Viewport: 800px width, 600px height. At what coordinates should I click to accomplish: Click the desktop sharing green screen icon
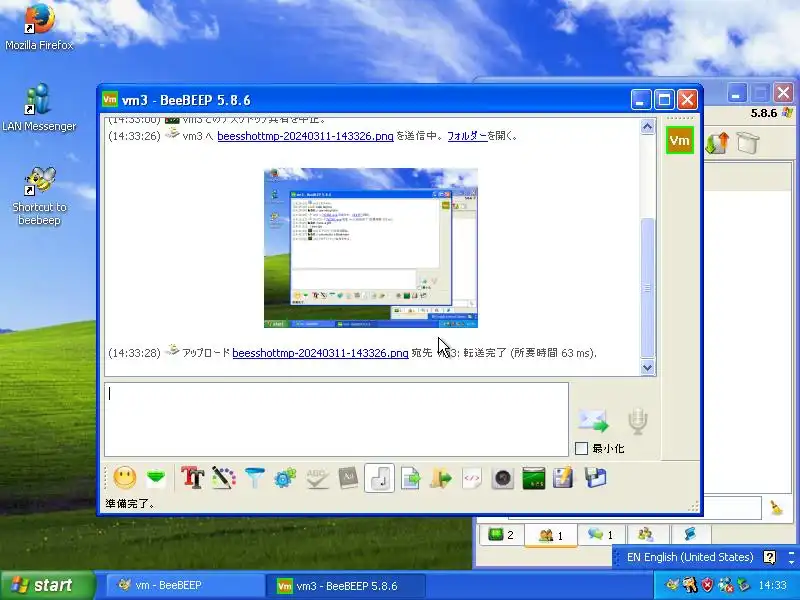pyautogui.click(x=534, y=478)
